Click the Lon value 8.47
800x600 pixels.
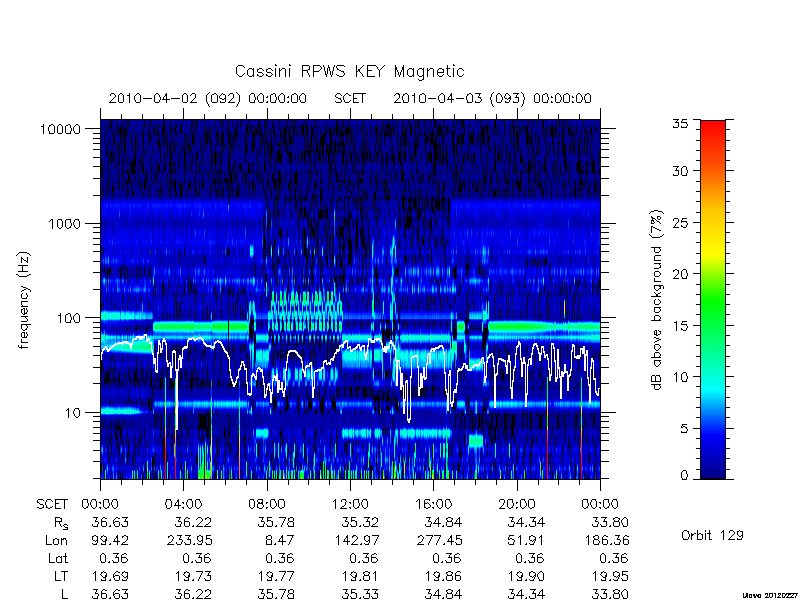[x=280, y=540]
